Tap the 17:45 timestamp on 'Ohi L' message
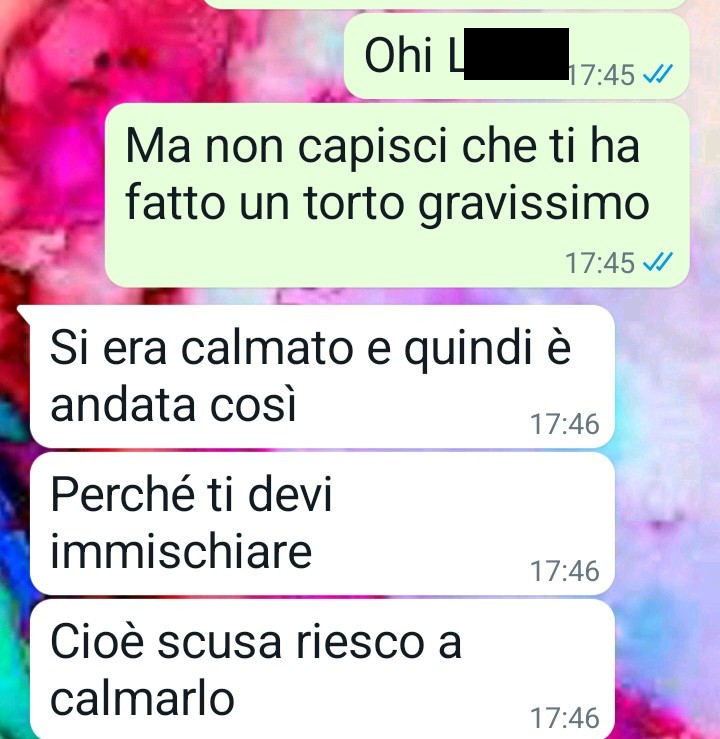Screen dimensions: 720x739 tap(602, 75)
